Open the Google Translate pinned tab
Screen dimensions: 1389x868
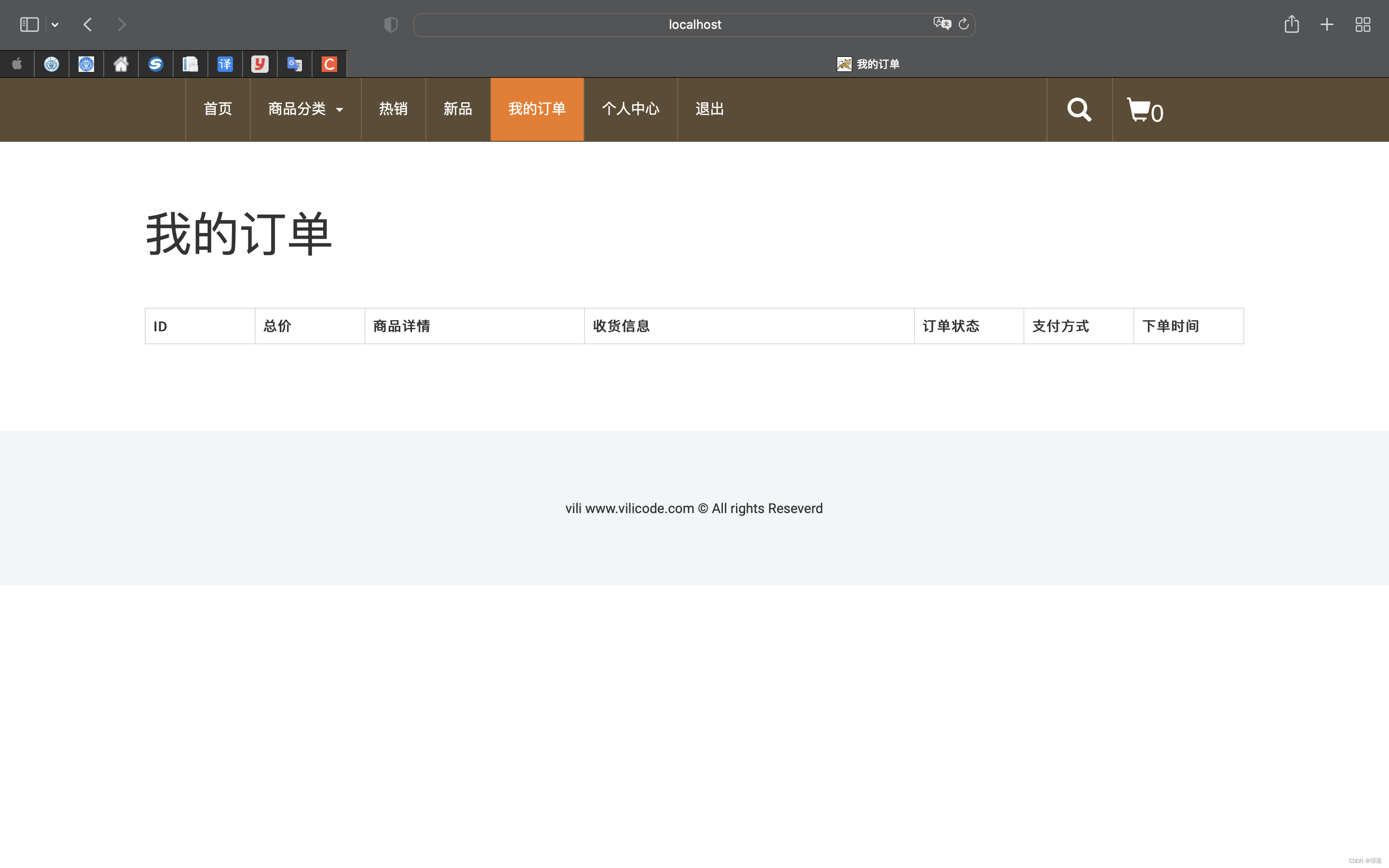[x=295, y=64]
